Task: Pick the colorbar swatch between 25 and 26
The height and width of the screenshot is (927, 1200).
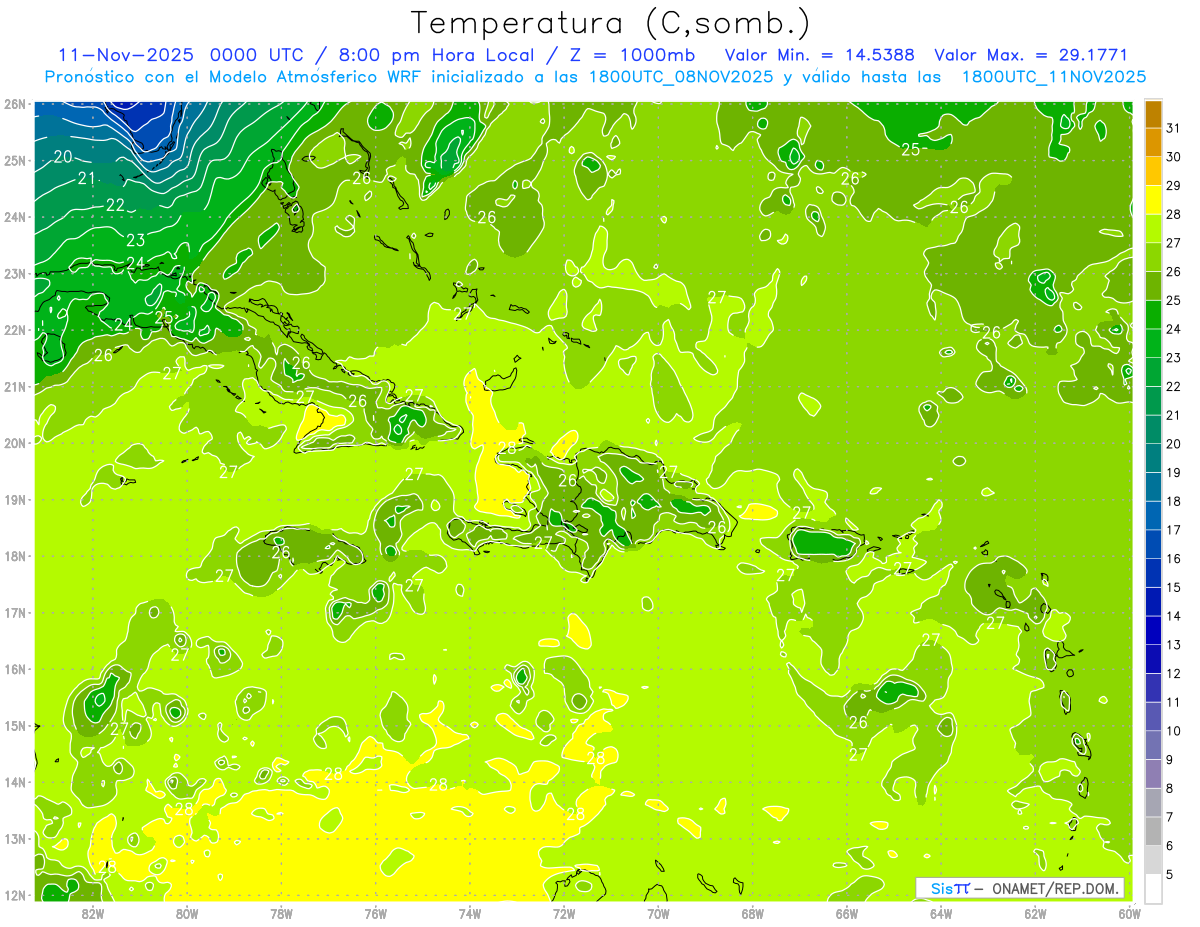Action: click(1154, 286)
